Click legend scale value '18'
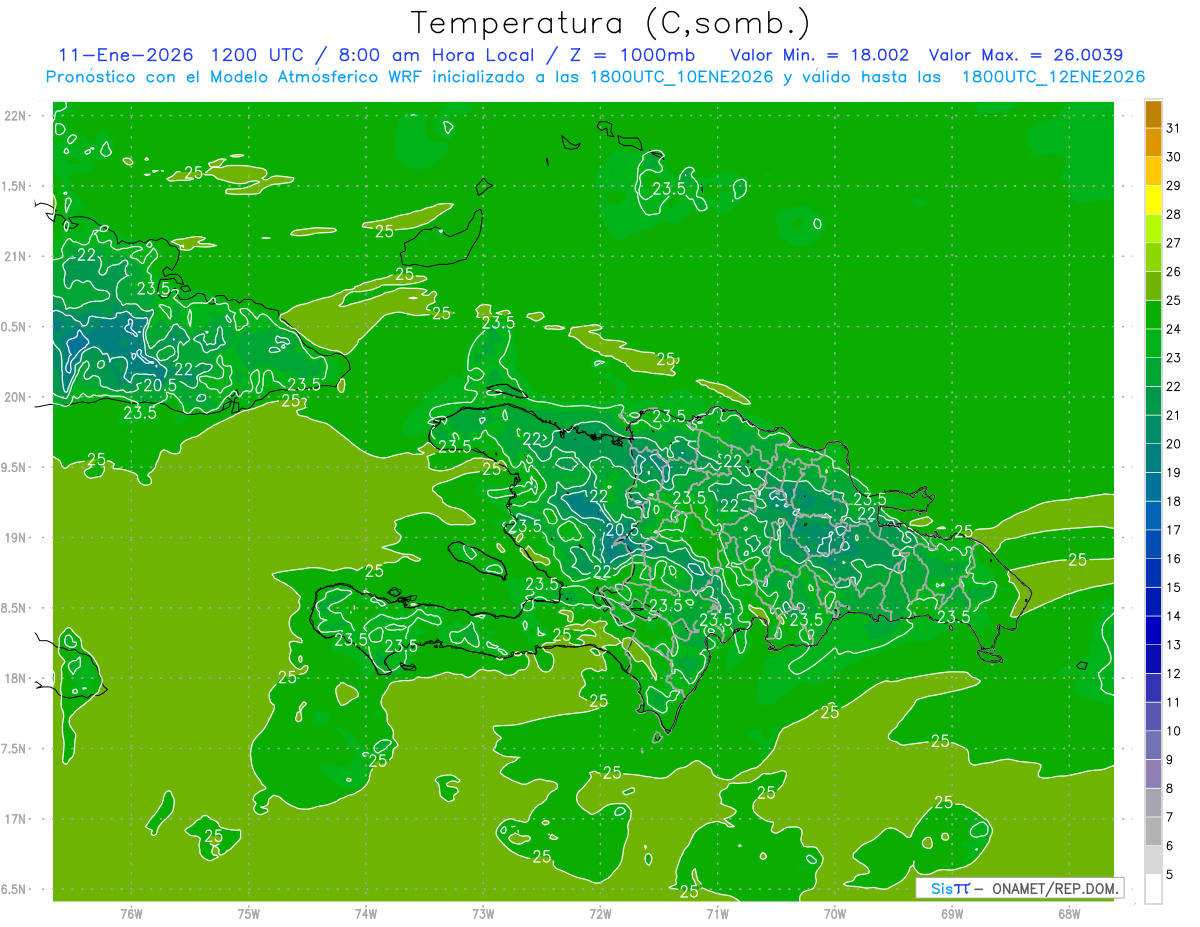 click(x=1174, y=501)
